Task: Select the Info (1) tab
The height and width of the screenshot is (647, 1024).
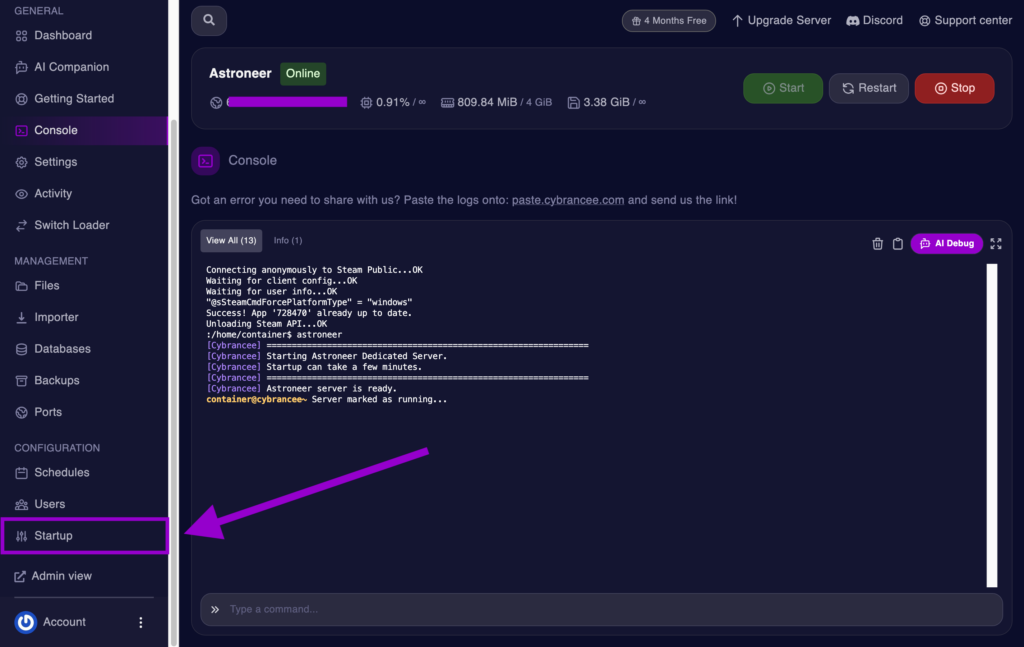Action: click(288, 240)
